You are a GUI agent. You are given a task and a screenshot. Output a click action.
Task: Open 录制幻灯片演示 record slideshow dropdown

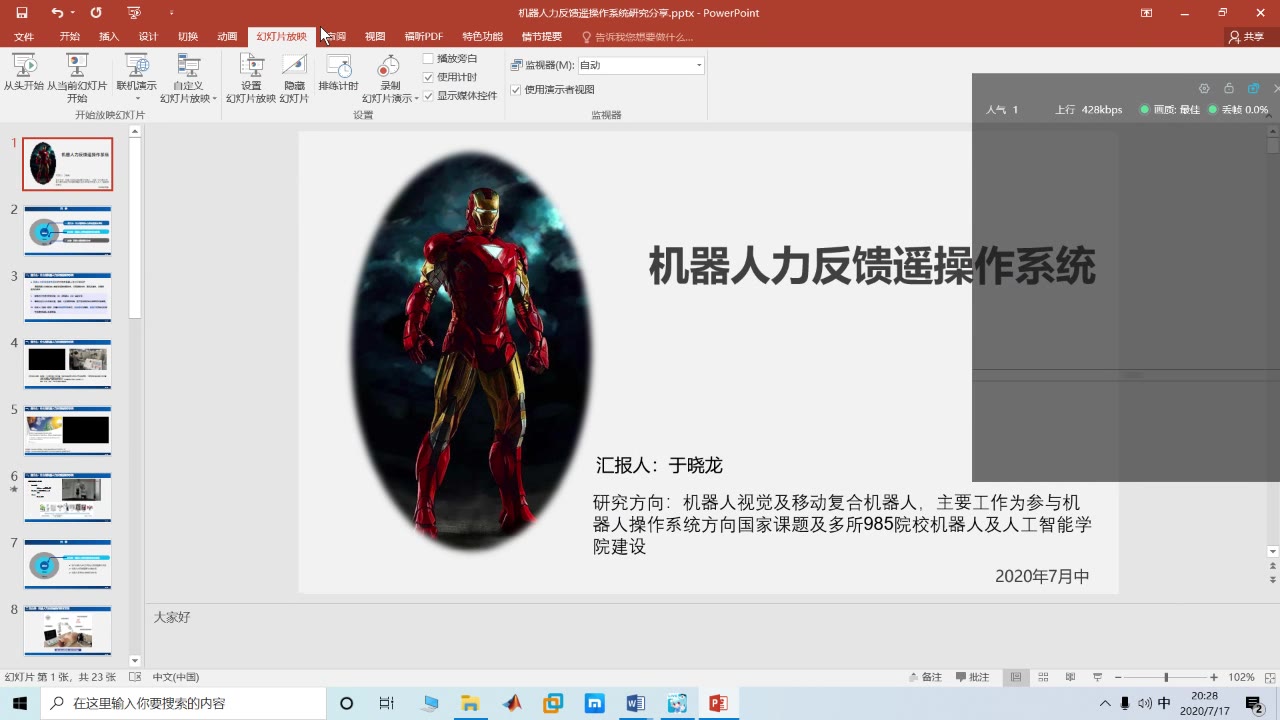pos(390,80)
